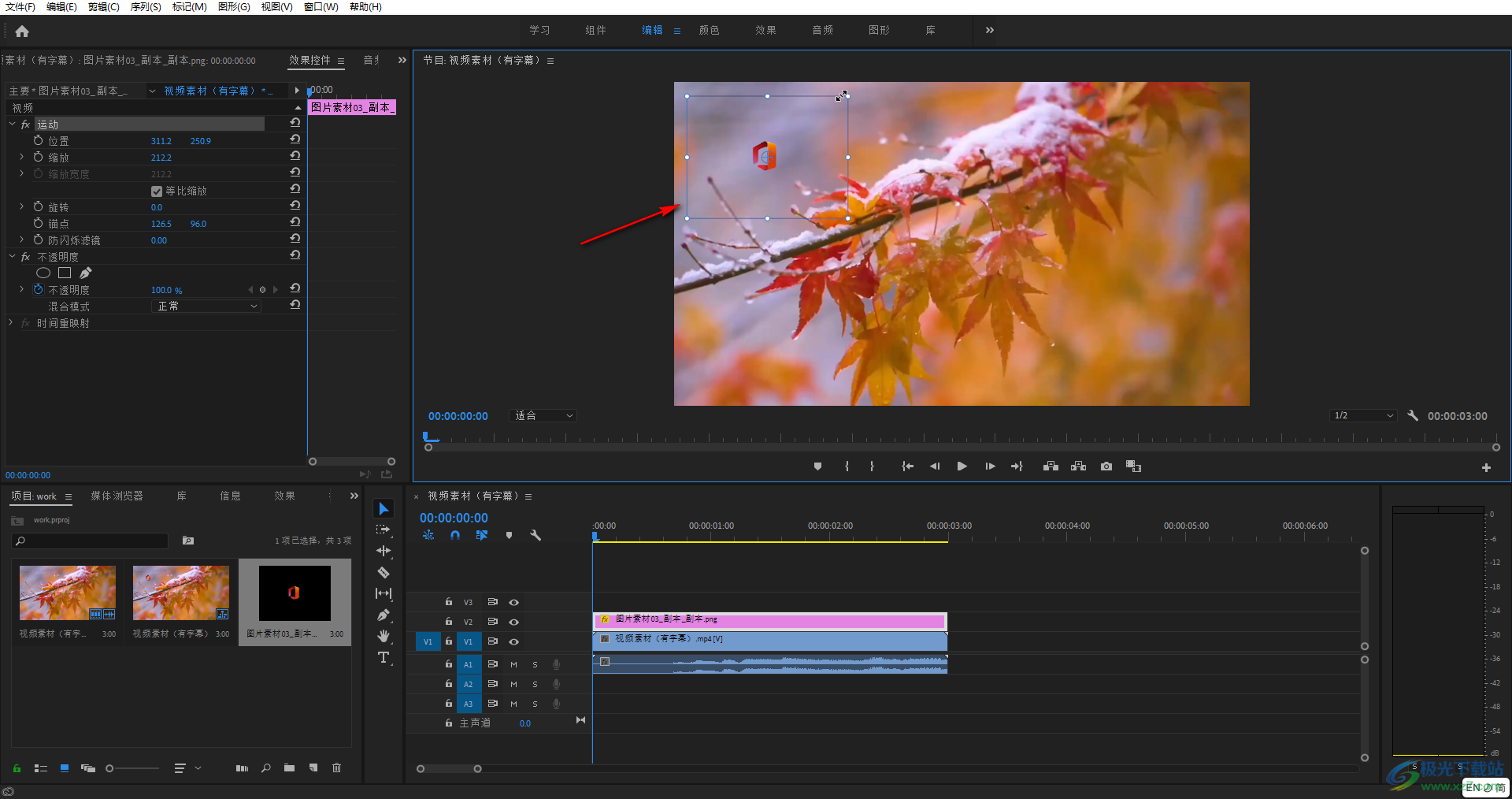Step forward one frame
Screen dimensions: 1512x799
point(990,466)
